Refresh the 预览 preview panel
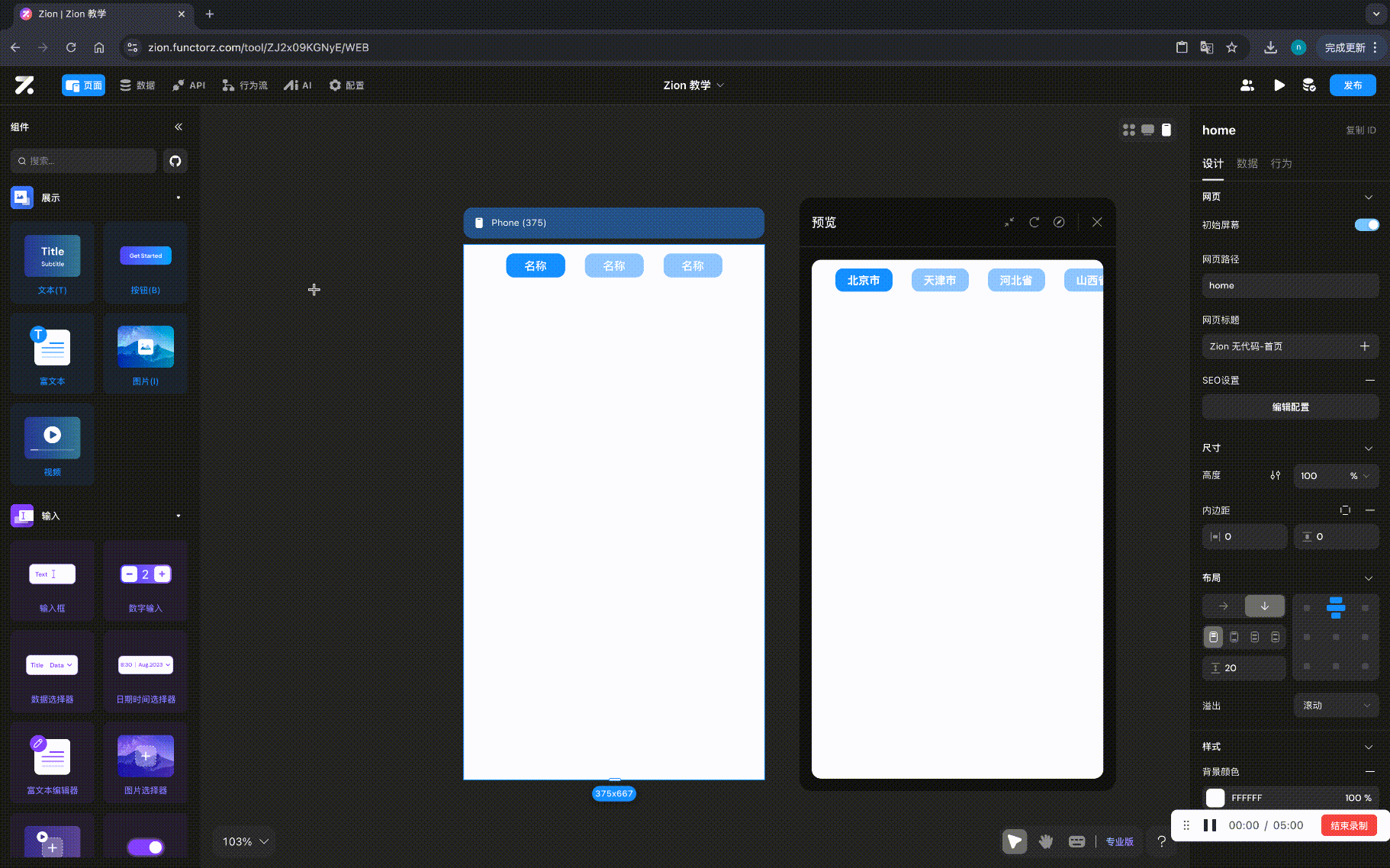The height and width of the screenshot is (868, 1390). [1034, 223]
